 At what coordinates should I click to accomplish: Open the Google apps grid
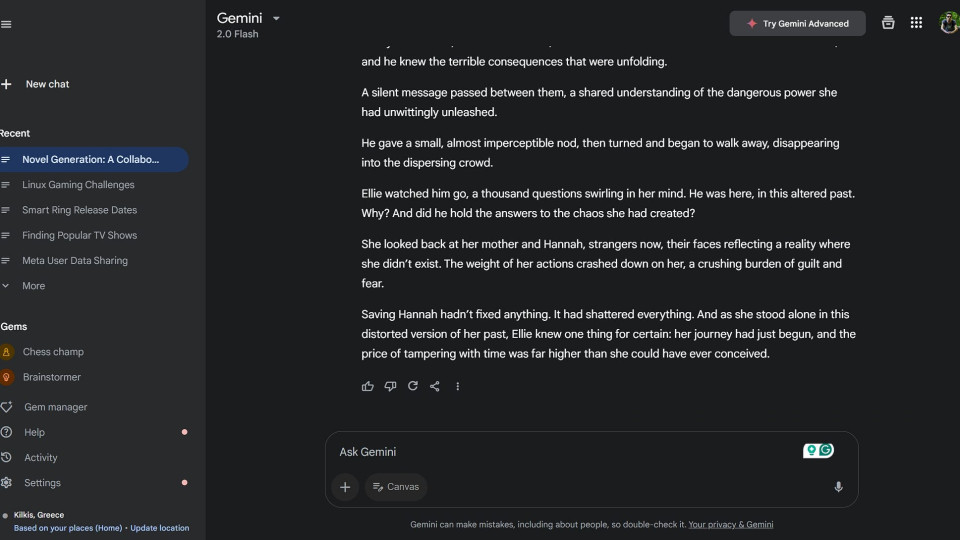pyautogui.click(x=916, y=23)
